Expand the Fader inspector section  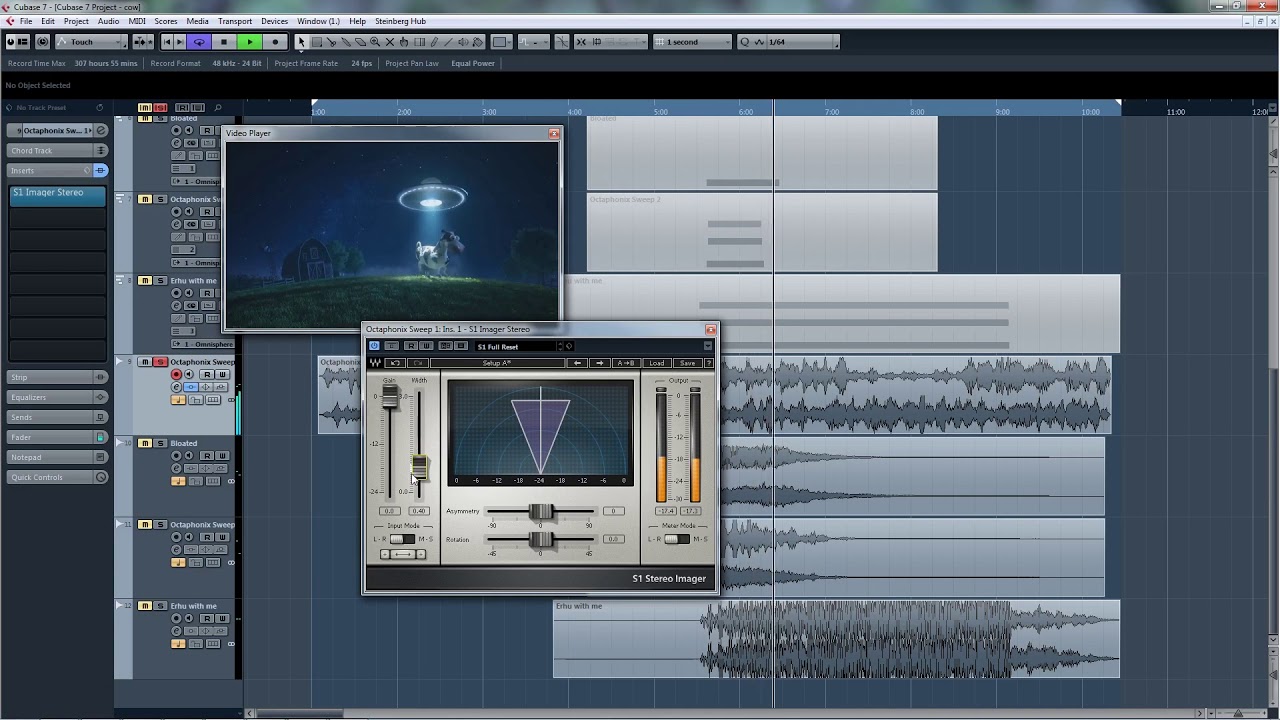pos(57,437)
